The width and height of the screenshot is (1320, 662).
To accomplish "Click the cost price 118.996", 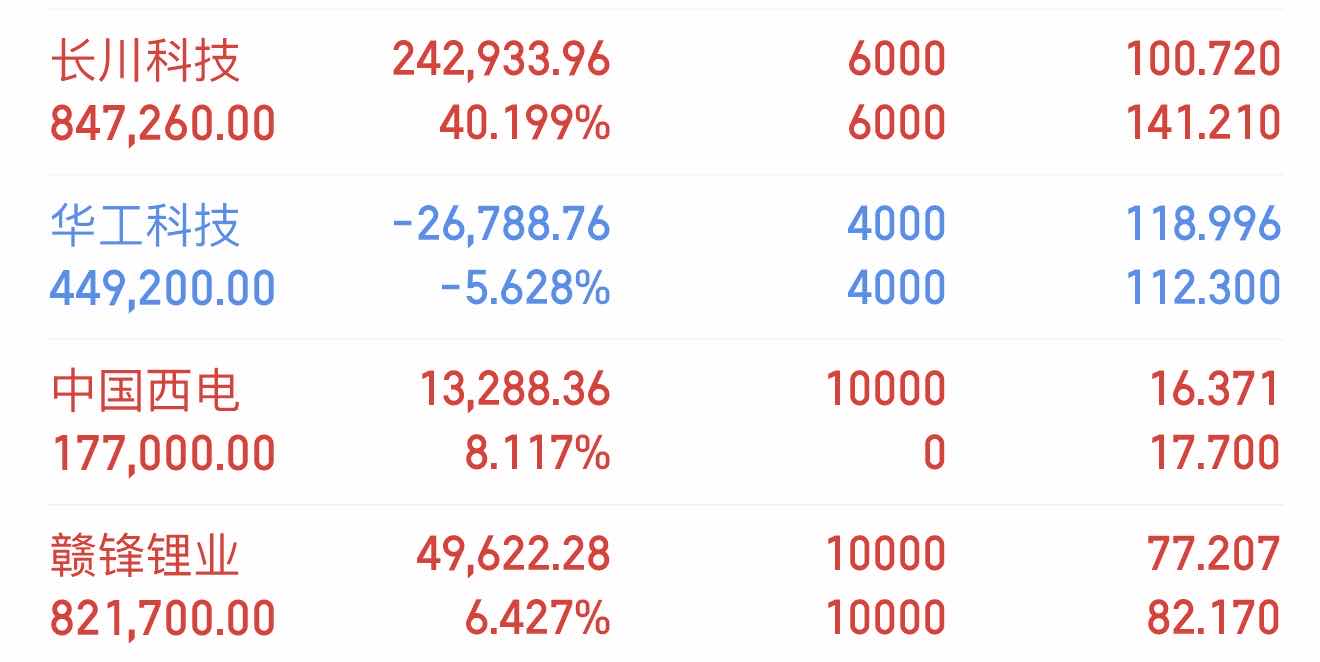I will pos(1203,224).
